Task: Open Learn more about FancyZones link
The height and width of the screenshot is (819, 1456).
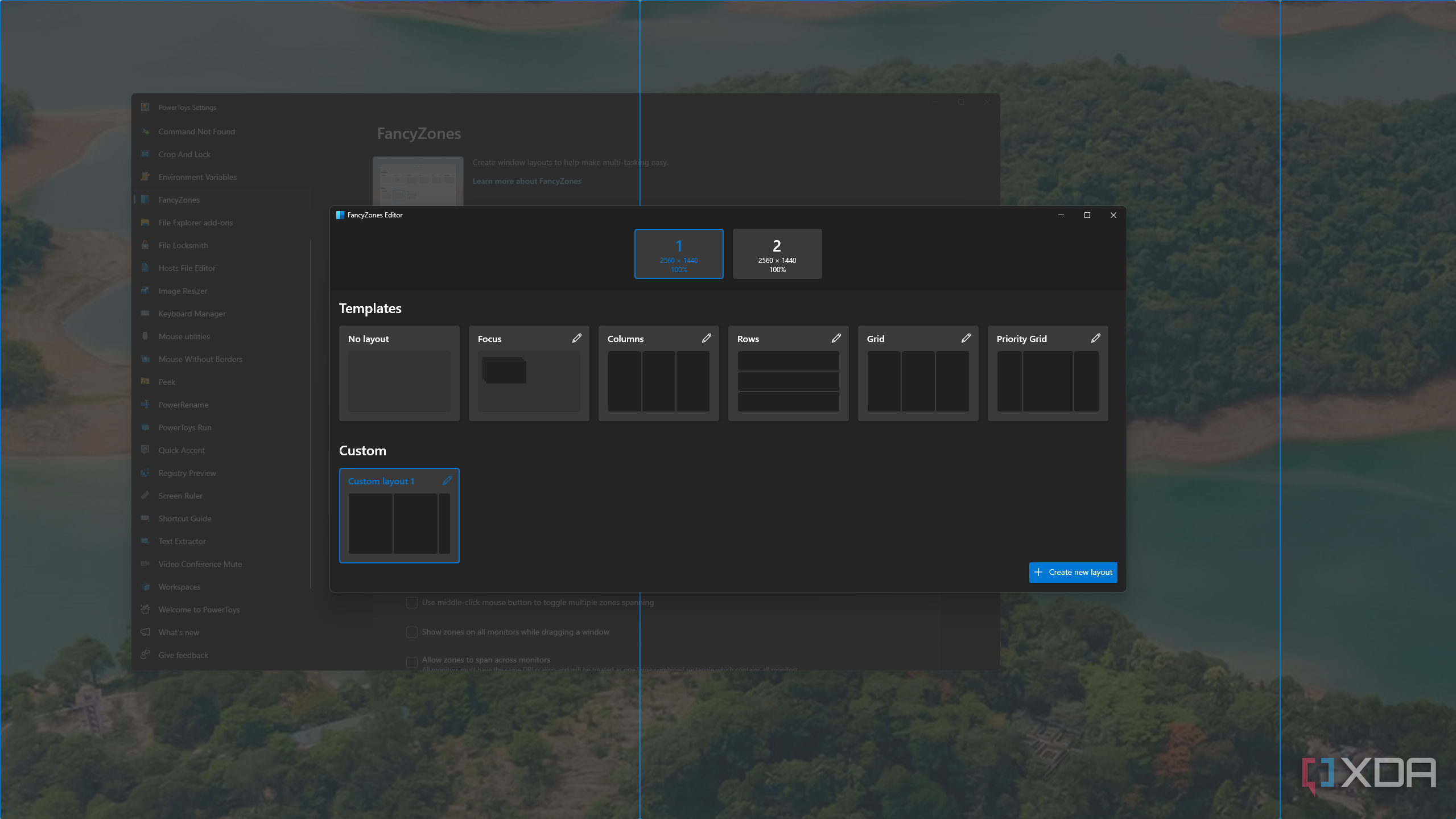Action: click(x=527, y=181)
